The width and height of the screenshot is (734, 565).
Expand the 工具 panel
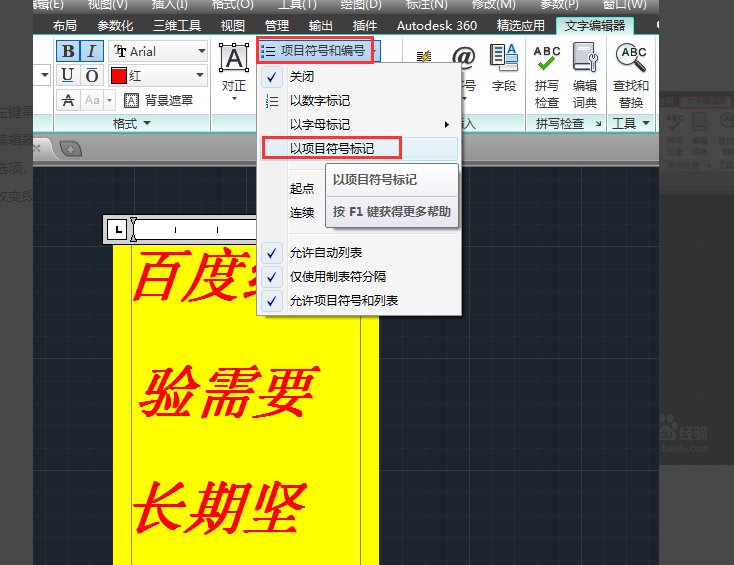click(631, 124)
